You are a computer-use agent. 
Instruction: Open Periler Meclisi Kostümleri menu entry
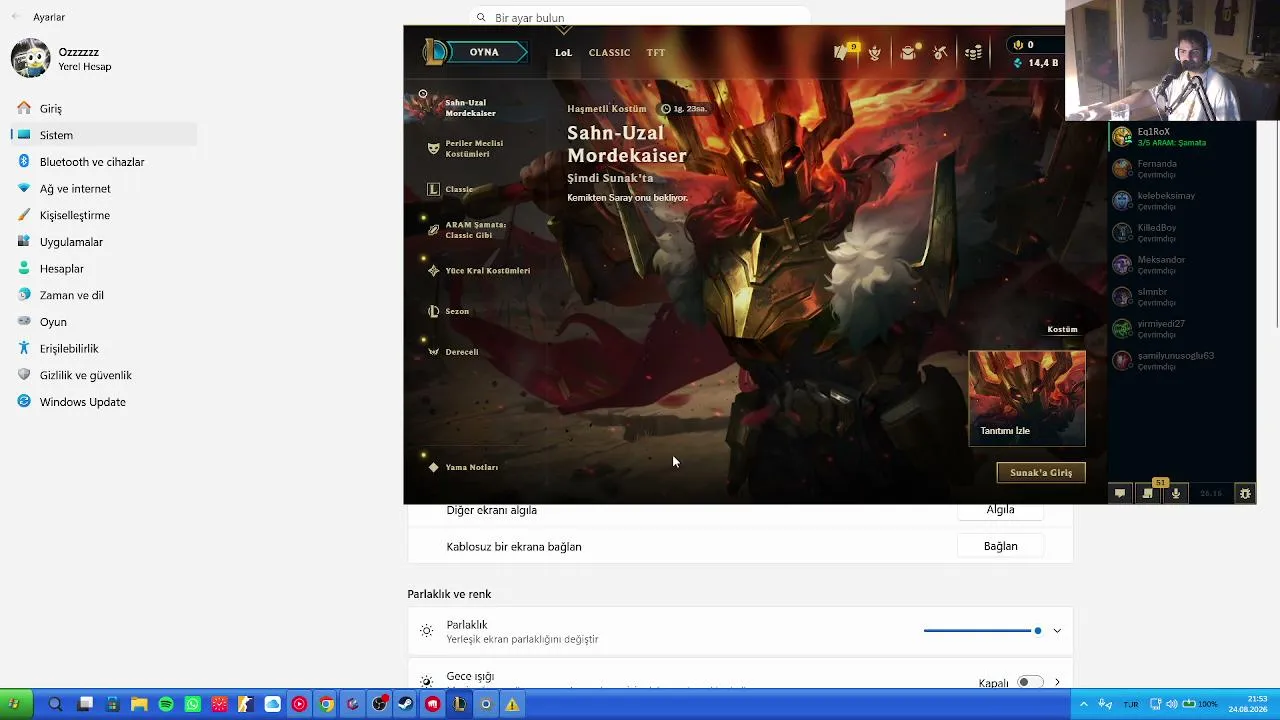tap(476, 148)
